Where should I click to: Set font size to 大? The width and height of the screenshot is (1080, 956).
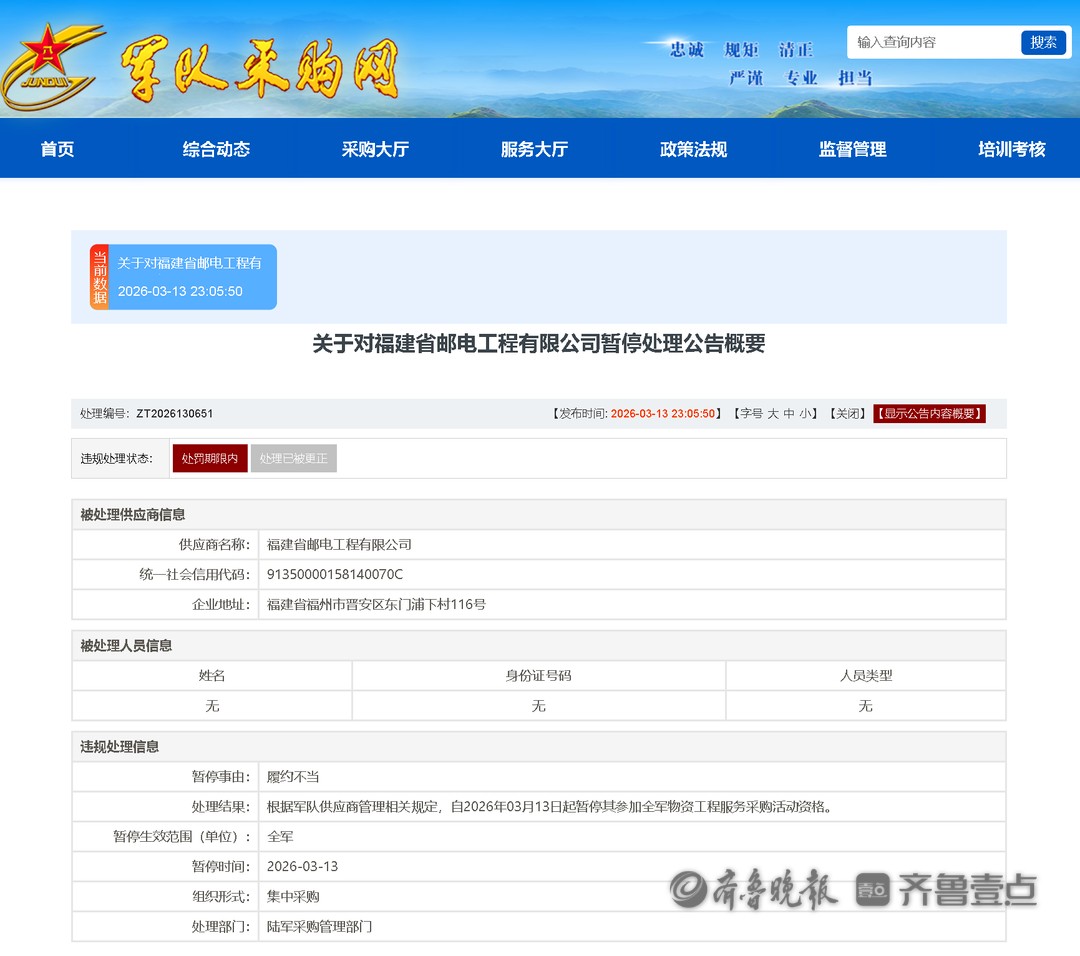click(773, 414)
